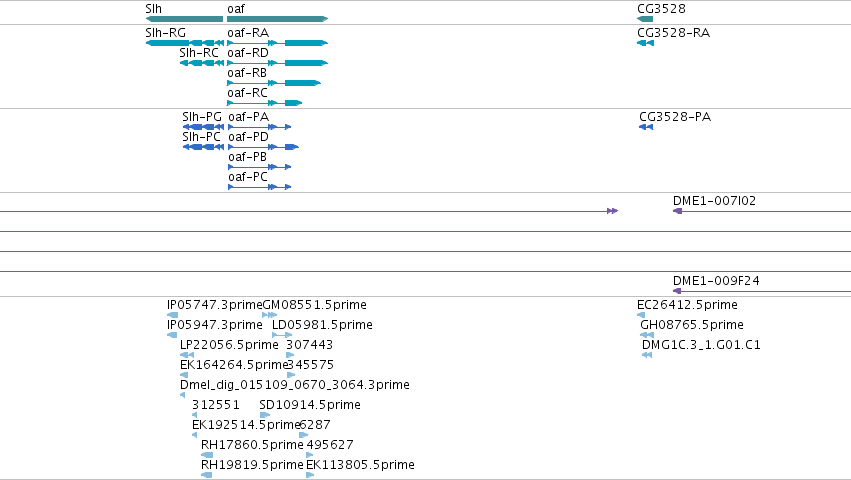Click the 'EK192514.5prime' EST label
The height and width of the screenshot is (480, 851).
click(x=246, y=425)
